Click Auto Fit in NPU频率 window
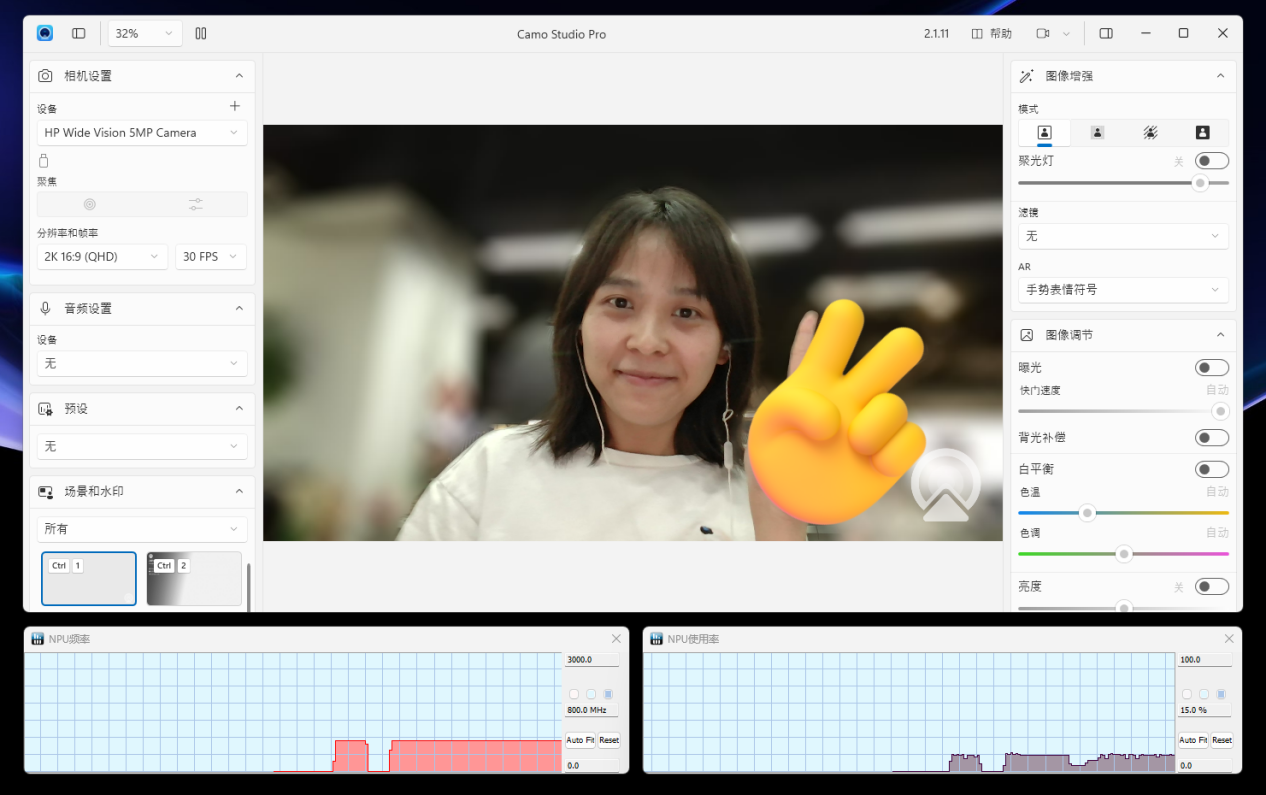The image size is (1266, 795). point(580,740)
